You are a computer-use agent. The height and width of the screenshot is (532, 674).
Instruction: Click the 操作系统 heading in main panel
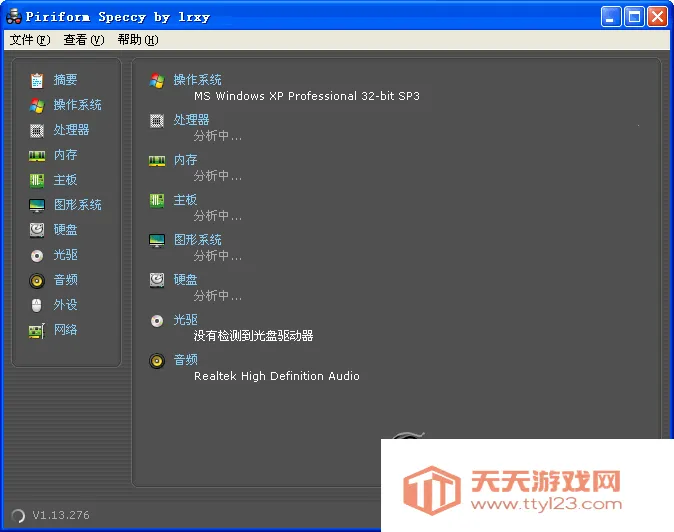(x=197, y=80)
